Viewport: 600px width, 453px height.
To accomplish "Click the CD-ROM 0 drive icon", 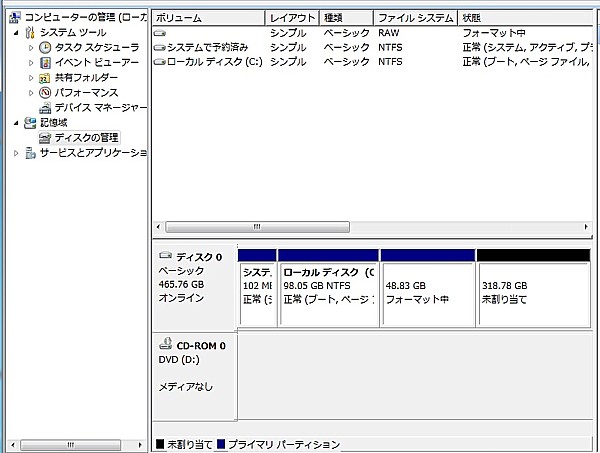I will tap(165, 345).
